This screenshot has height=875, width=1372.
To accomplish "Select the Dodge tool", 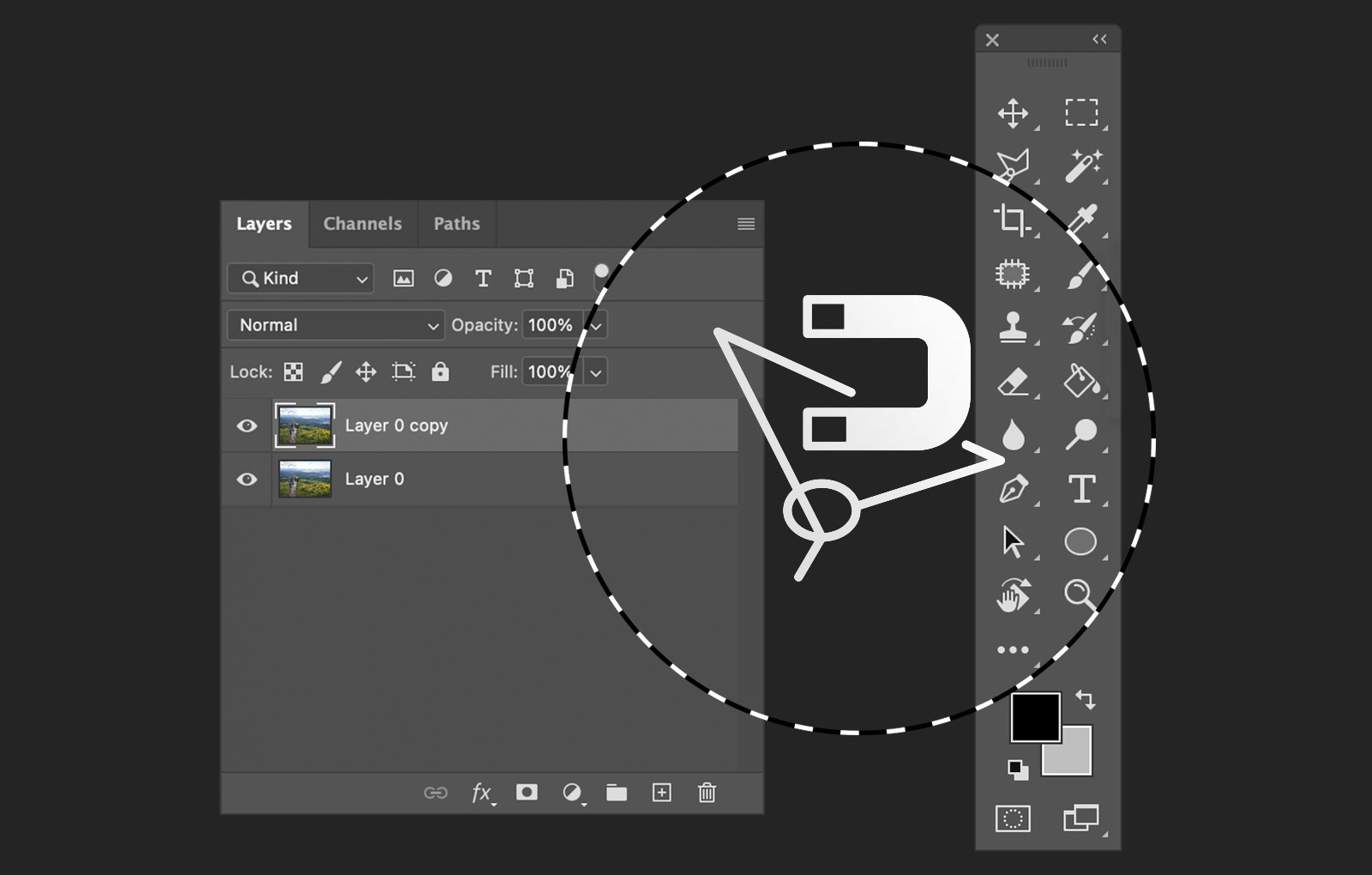I will (x=1081, y=434).
